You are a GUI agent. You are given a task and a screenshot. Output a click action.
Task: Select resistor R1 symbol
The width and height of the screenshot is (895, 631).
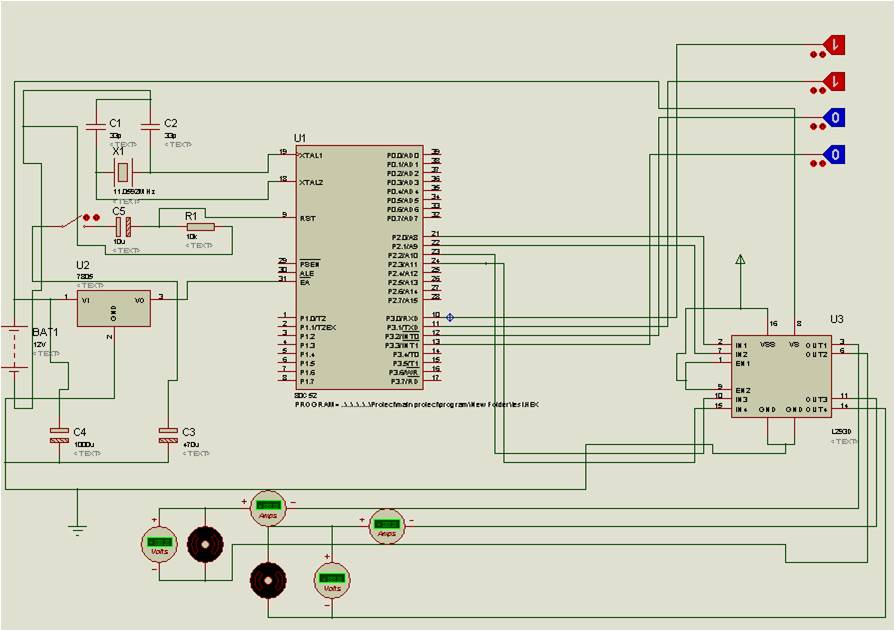200,227
